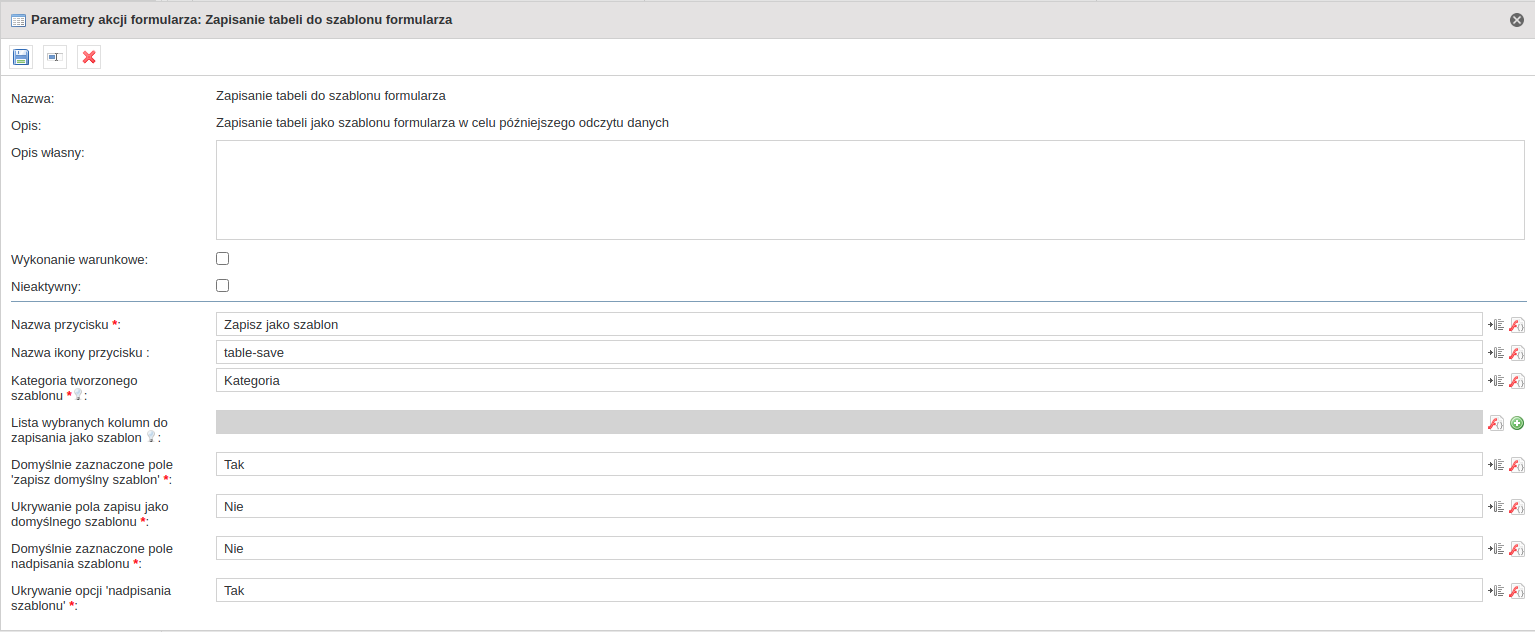Click the blue floppy disk save icon
The width and height of the screenshot is (1535, 632).
[x=21, y=57]
